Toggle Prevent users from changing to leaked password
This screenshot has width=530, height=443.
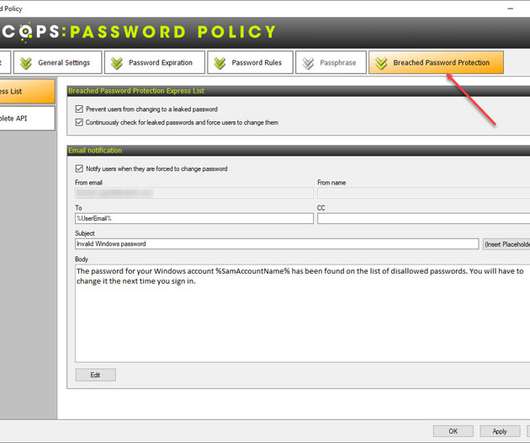[79, 109]
